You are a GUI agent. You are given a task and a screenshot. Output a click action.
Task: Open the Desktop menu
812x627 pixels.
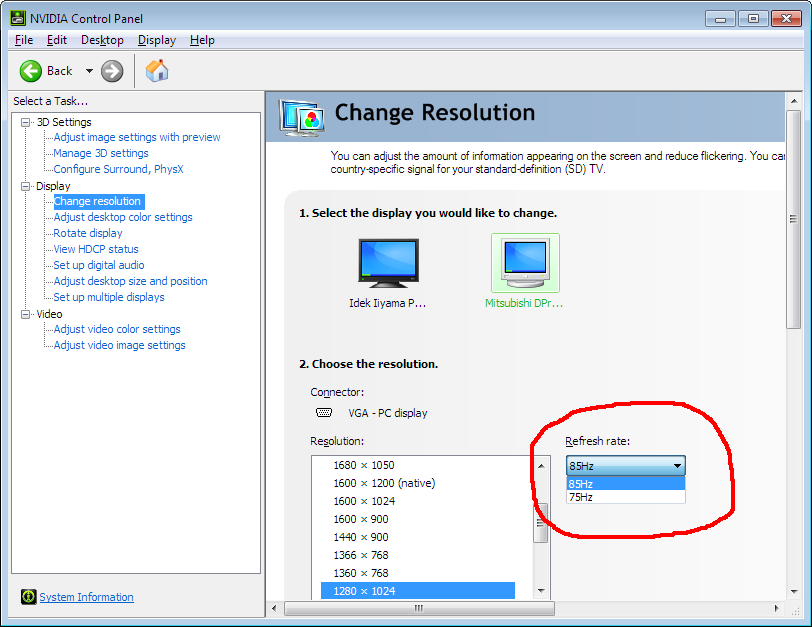coord(102,40)
